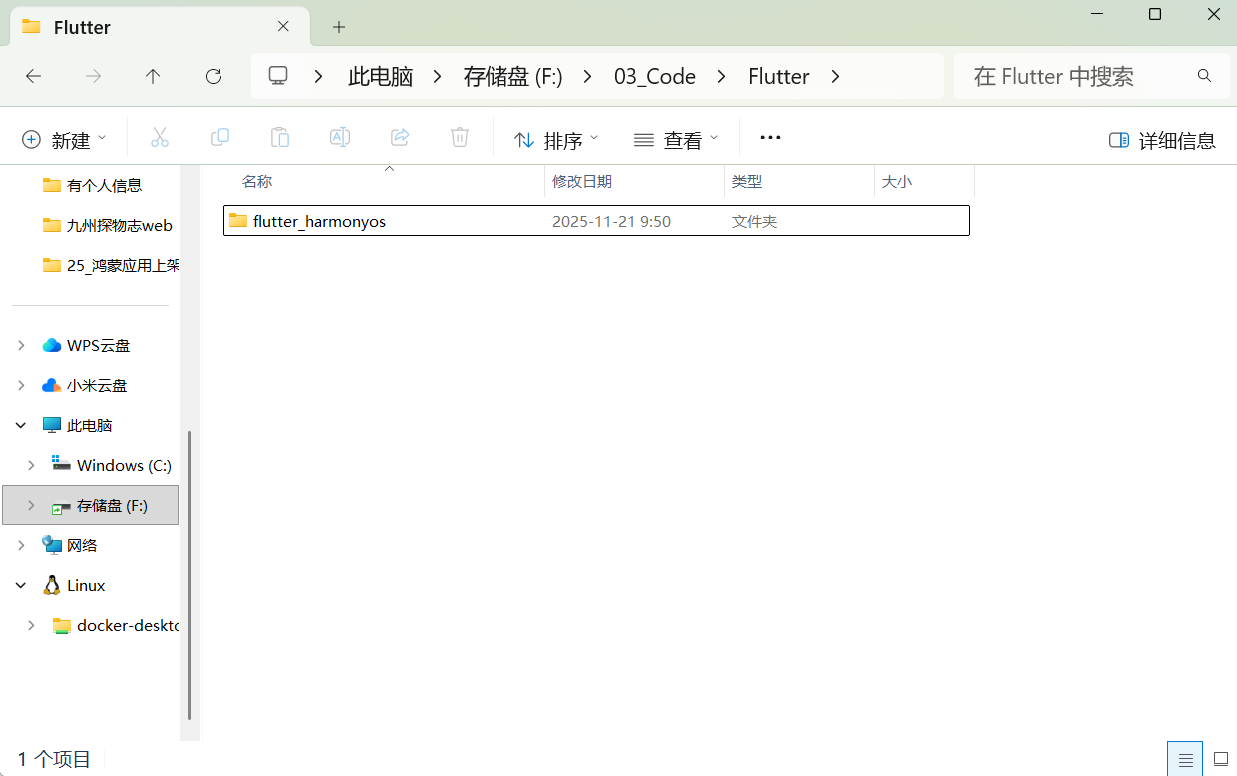Click the WPS云盘 cloud icon
Screen dimensions: 1237x776
point(52,345)
